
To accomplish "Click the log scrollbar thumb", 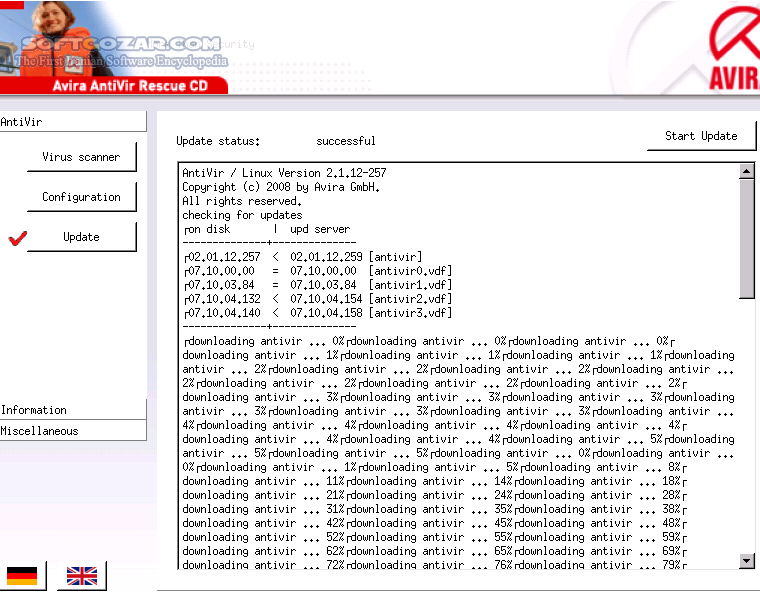I will pyautogui.click(x=746, y=239).
